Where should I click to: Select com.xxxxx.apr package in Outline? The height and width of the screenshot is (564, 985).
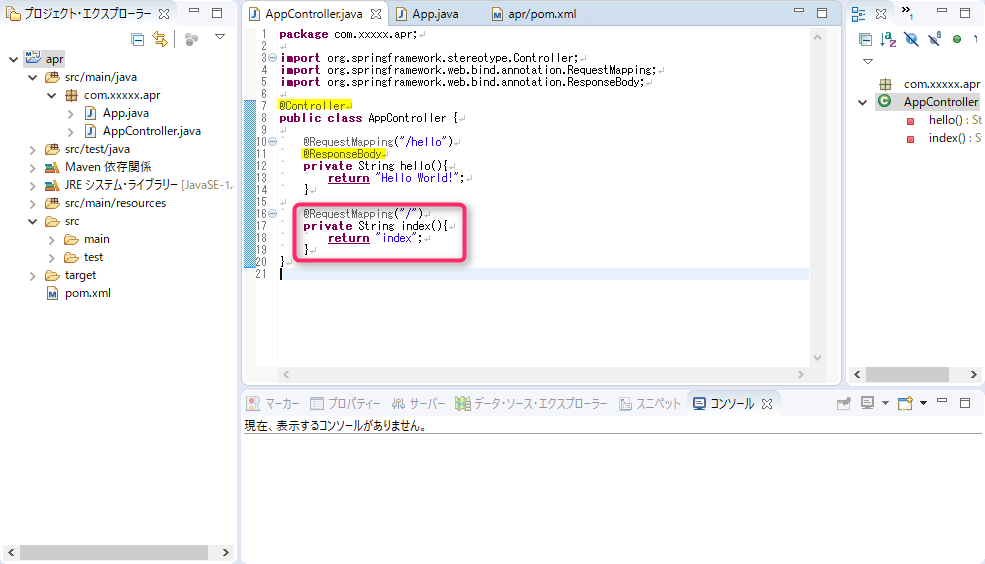[940, 84]
